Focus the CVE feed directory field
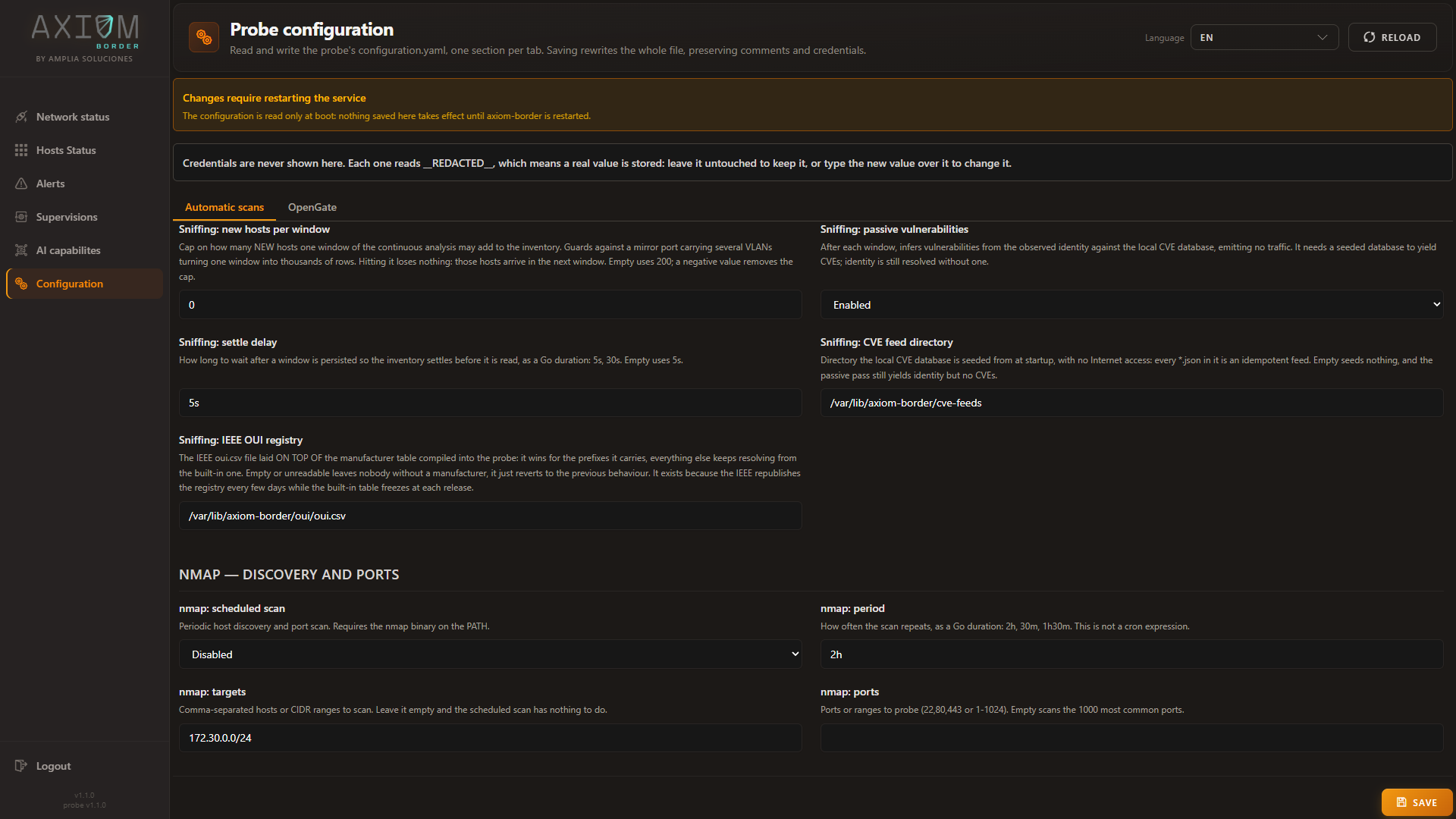The height and width of the screenshot is (819, 1456). 1131,403
